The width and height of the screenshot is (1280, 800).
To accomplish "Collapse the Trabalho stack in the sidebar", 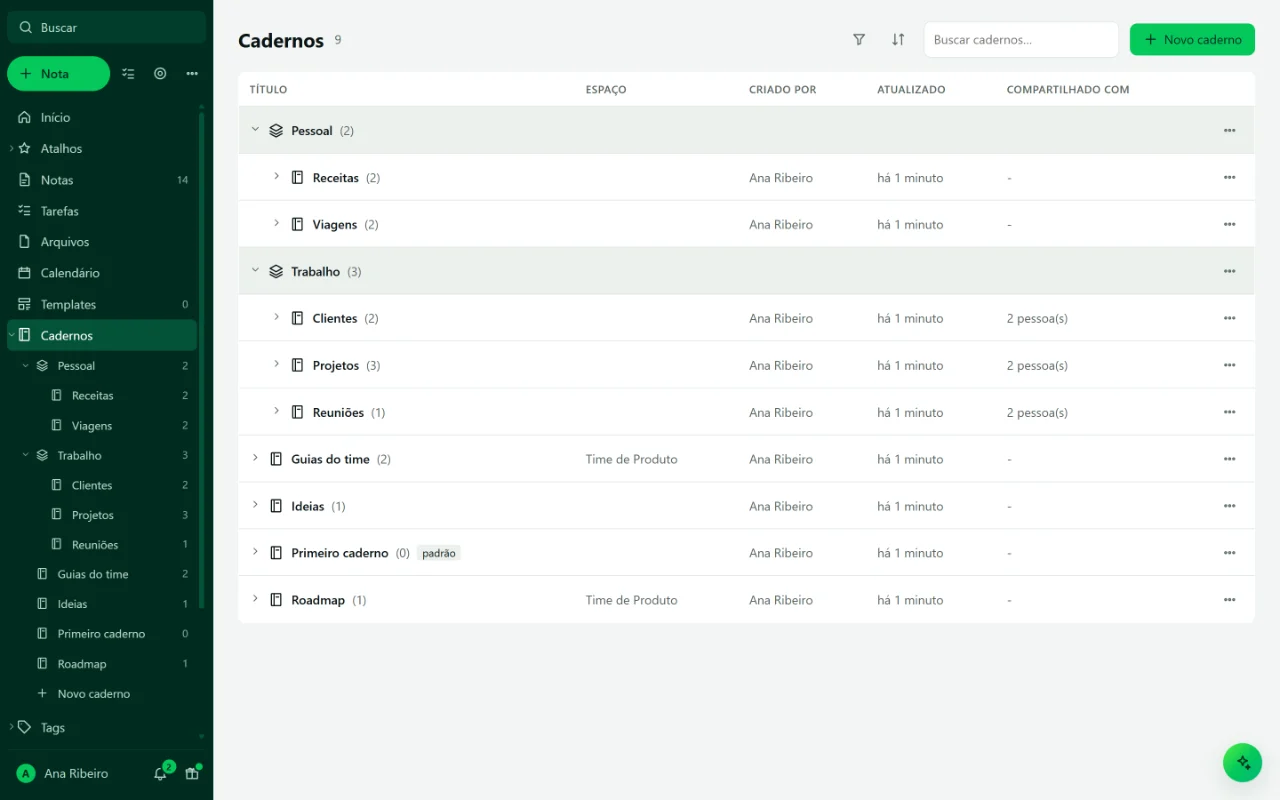I will tap(26, 455).
